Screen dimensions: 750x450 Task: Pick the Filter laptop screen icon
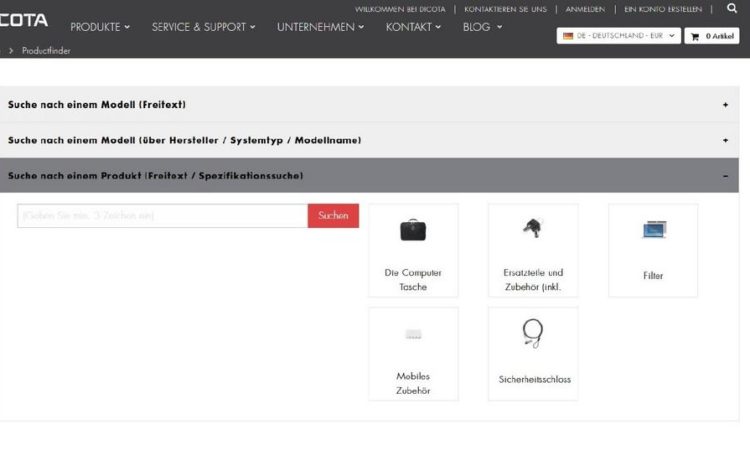click(653, 230)
